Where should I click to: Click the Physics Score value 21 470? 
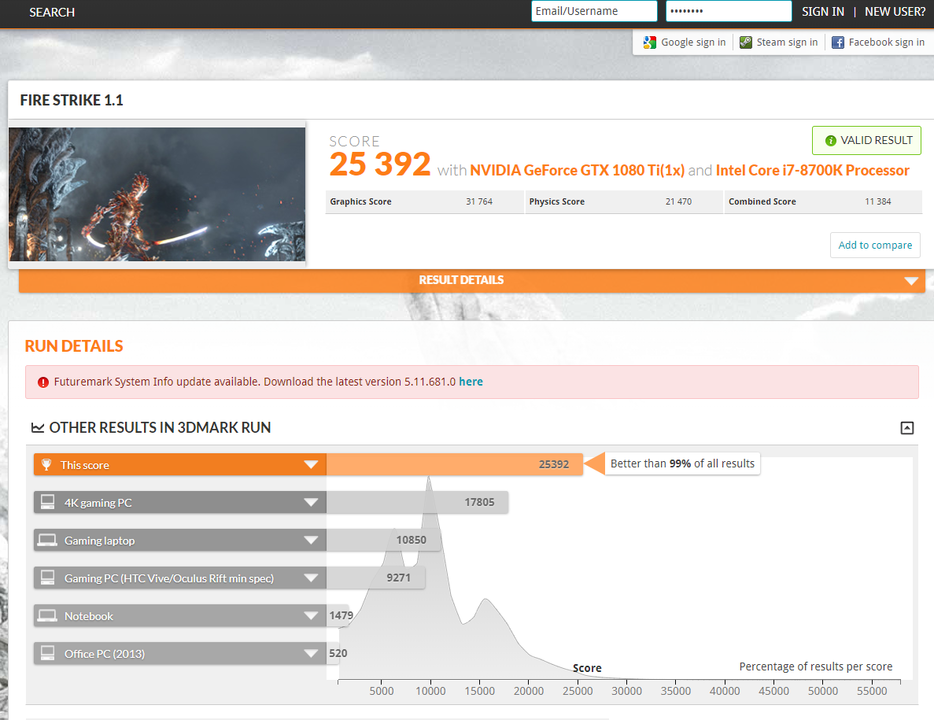coord(678,202)
